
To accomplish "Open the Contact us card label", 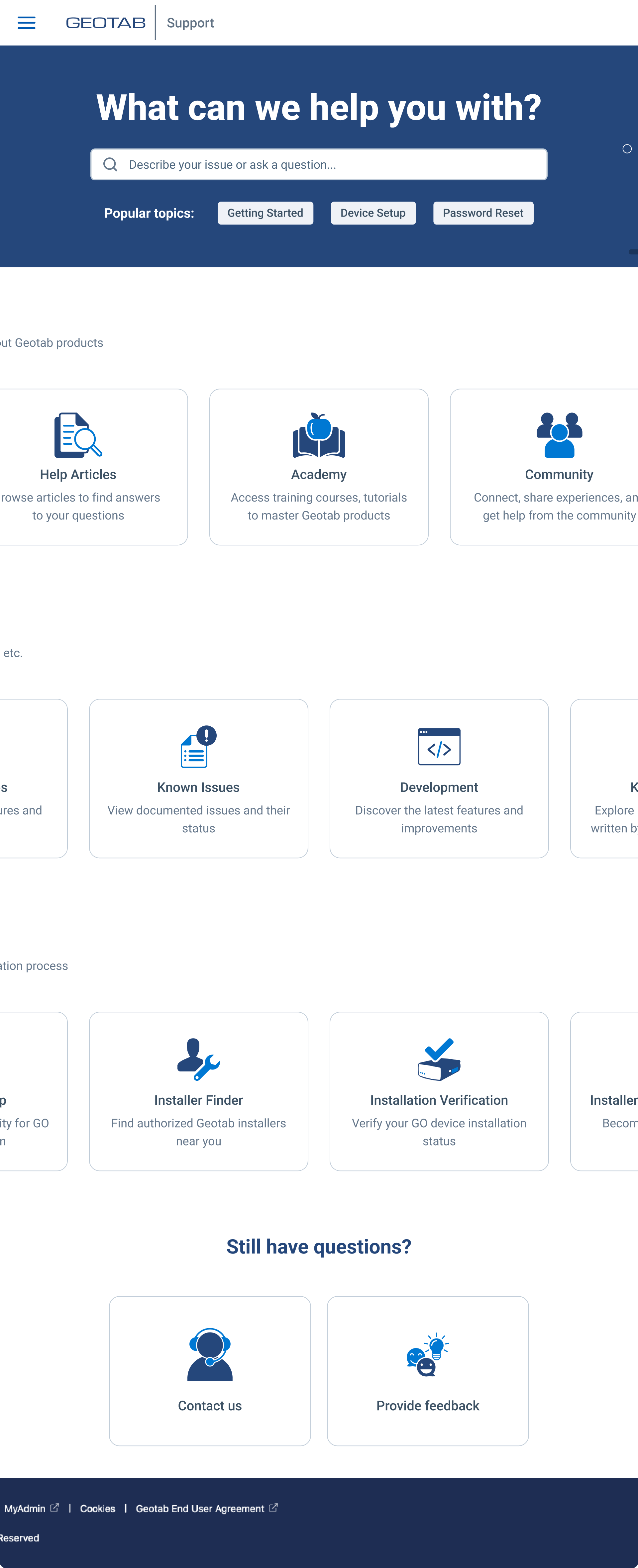I will 210,1406.
